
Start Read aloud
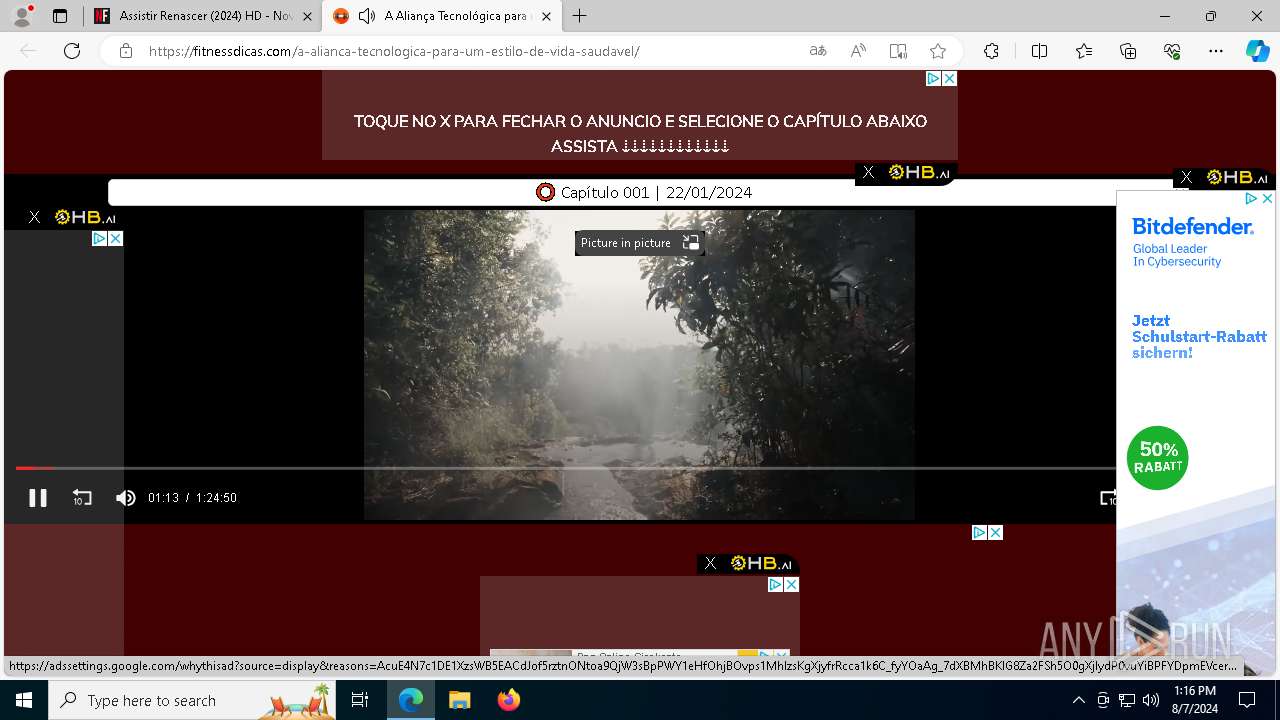[x=858, y=51]
